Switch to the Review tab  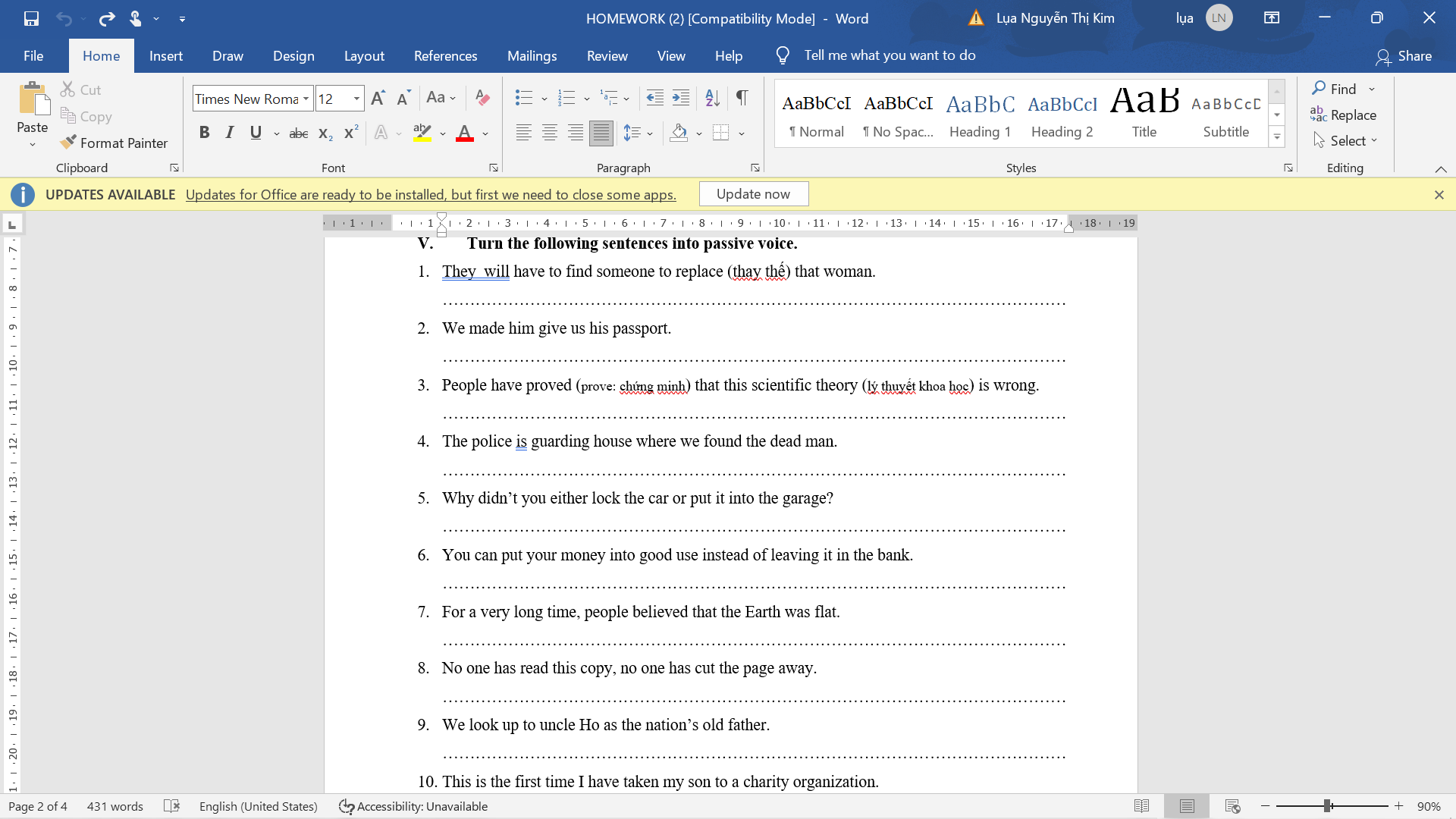[607, 55]
